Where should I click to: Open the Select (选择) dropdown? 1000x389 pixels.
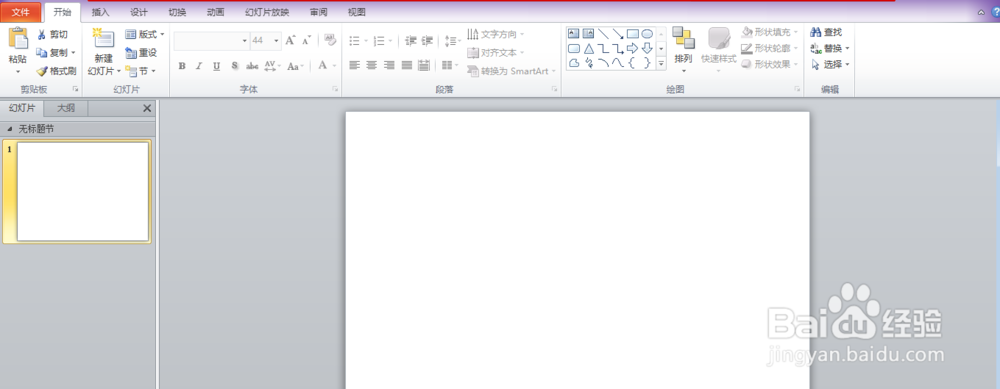click(x=830, y=64)
